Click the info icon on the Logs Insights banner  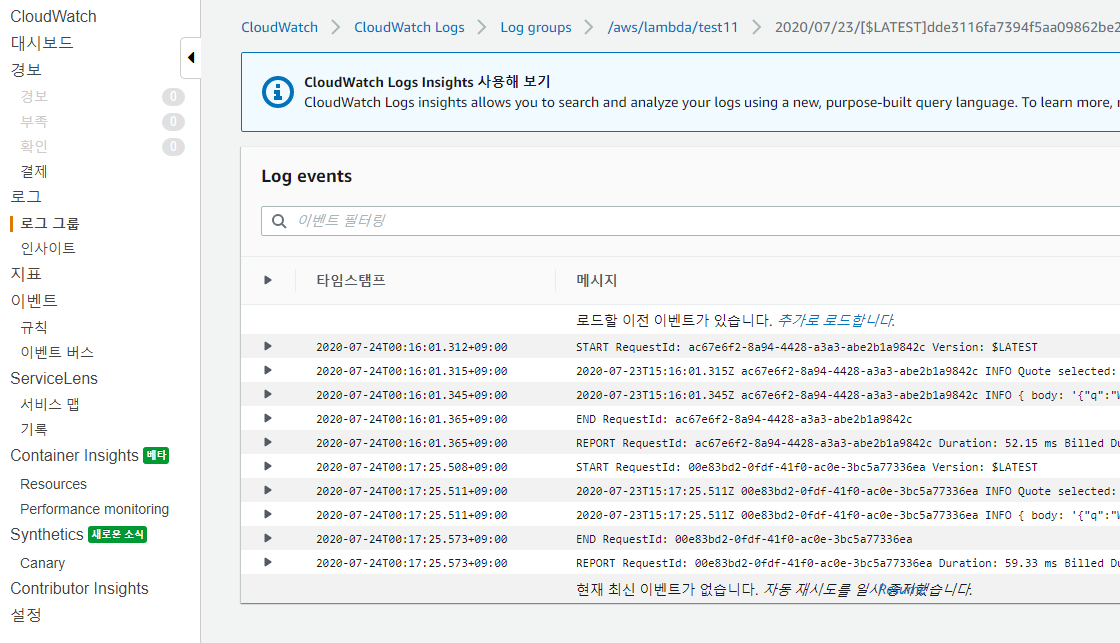277,89
